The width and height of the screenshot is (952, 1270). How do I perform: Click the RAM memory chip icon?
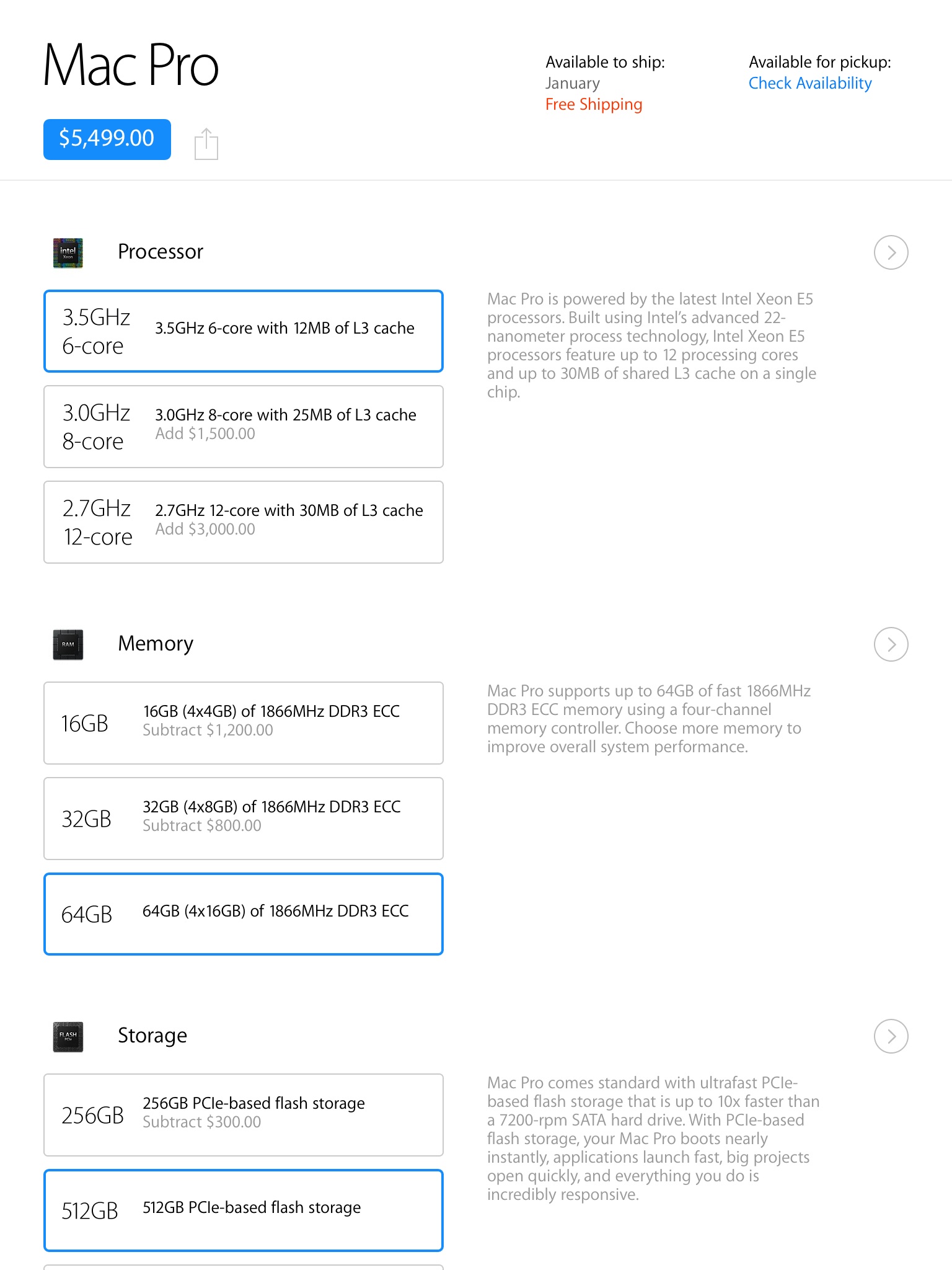click(68, 644)
